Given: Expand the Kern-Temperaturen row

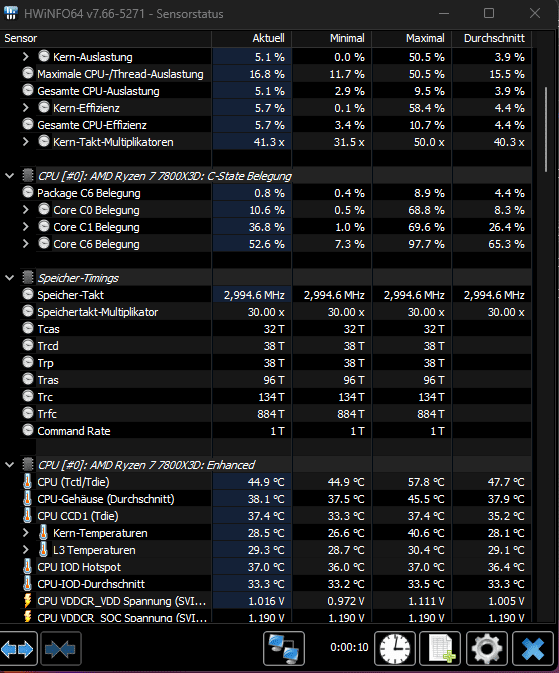Looking at the screenshot, I should (x=25, y=533).
